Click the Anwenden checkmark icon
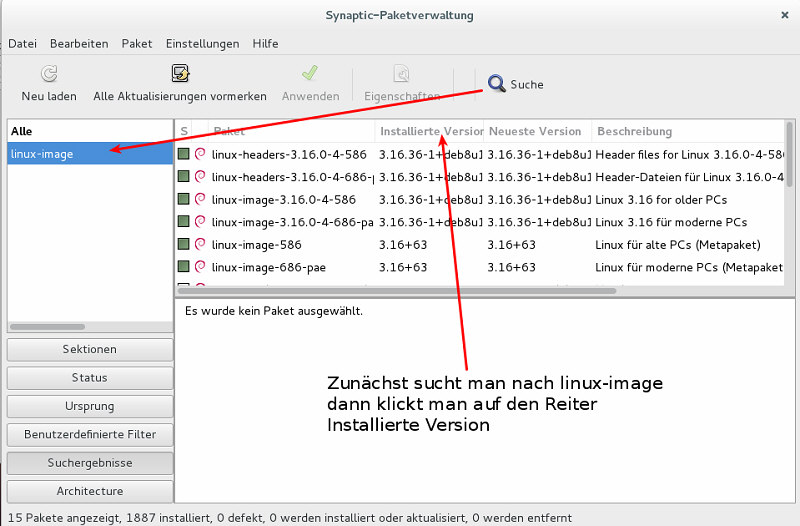This screenshot has height=526, width=800. (x=310, y=74)
